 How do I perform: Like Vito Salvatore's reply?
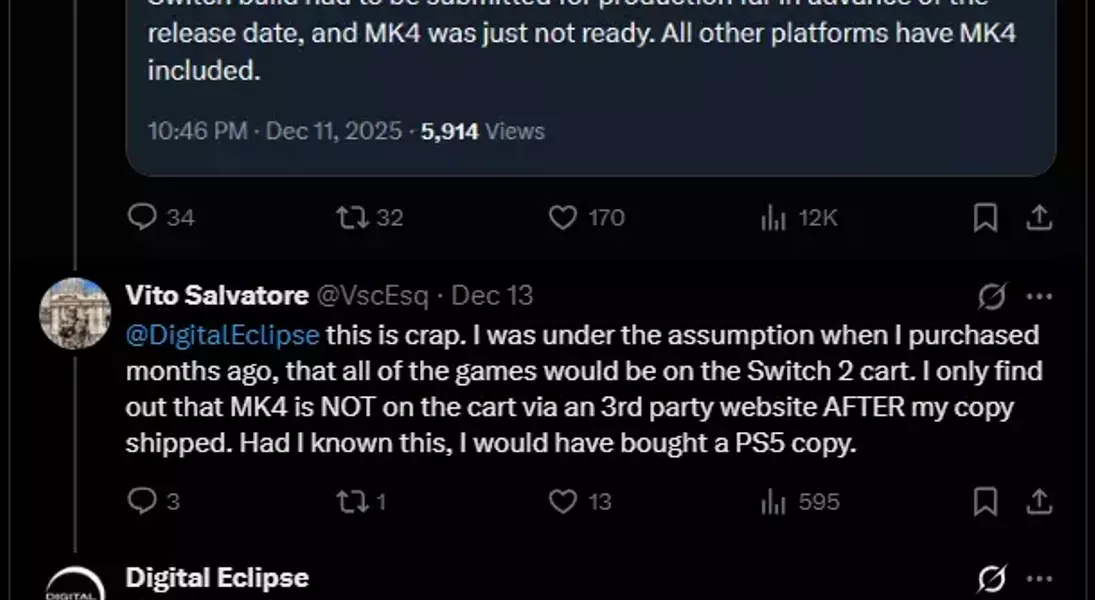(563, 501)
